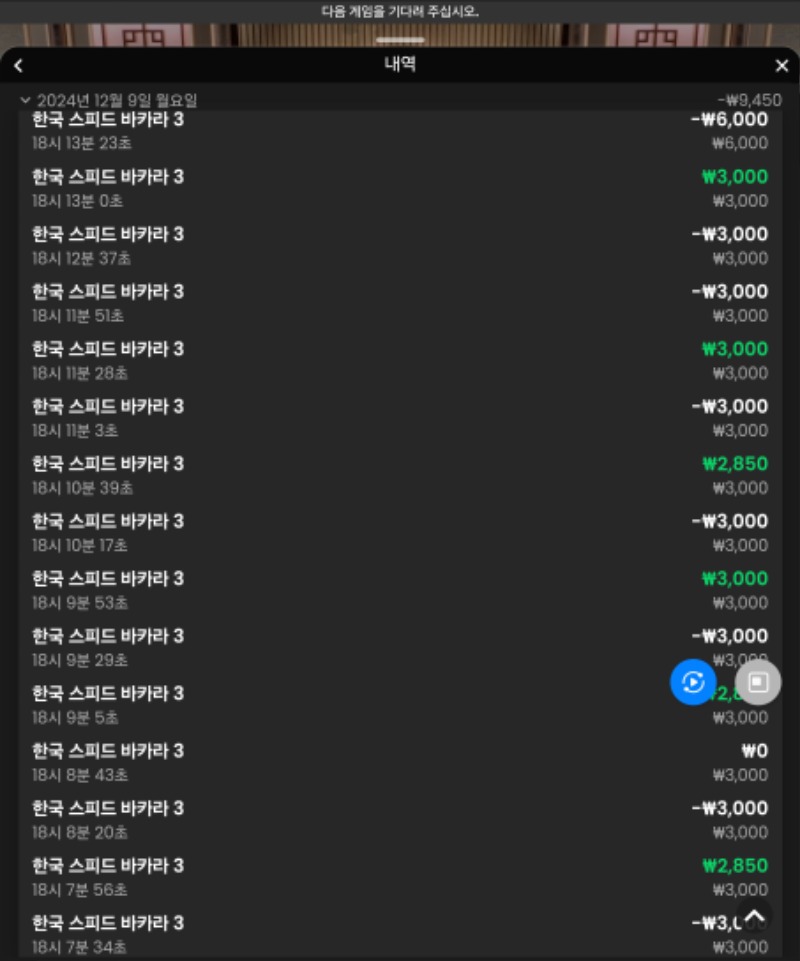Screen dimensions: 800x961
Task: Tap the drag handle above the panel
Action: pos(400,40)
